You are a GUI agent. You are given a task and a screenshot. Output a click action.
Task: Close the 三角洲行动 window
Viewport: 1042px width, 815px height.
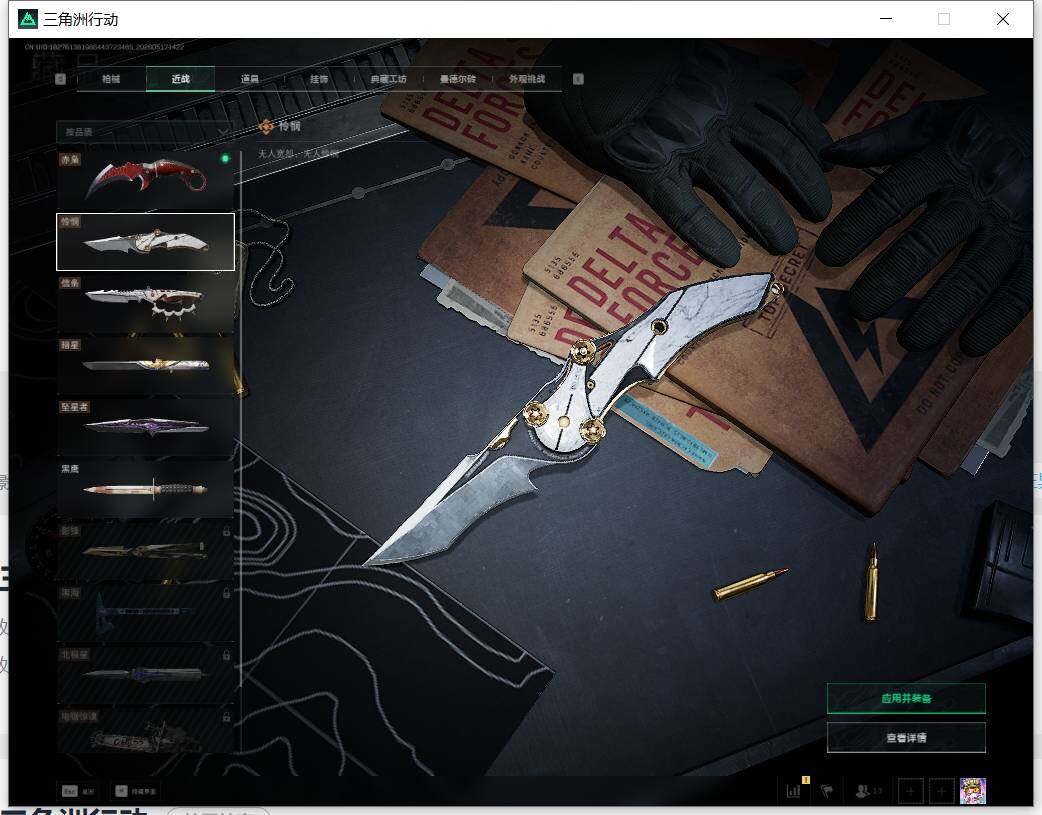[x=1003, y=19]
